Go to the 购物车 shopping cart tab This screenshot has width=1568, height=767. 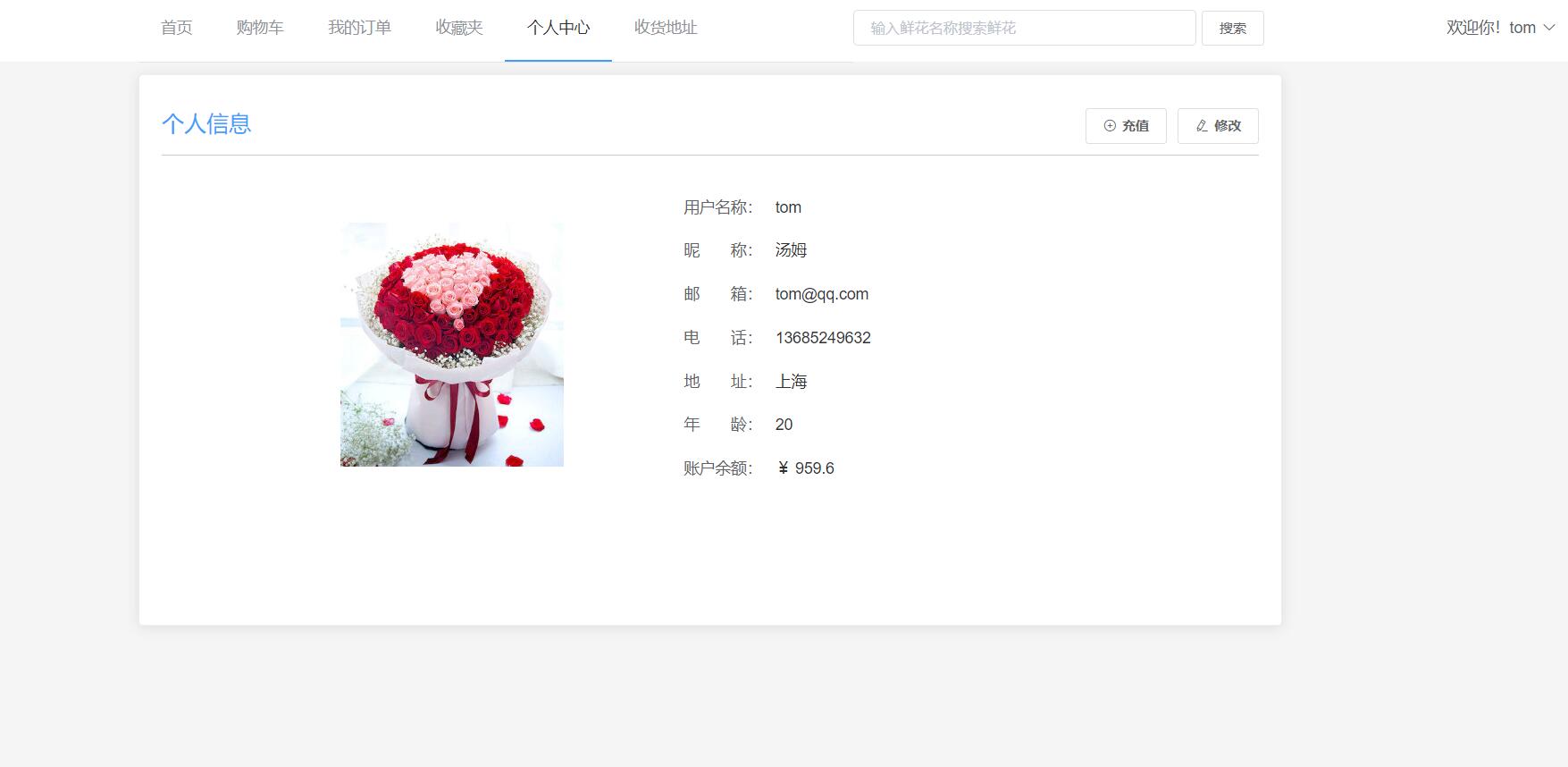(x=260, y=28)
